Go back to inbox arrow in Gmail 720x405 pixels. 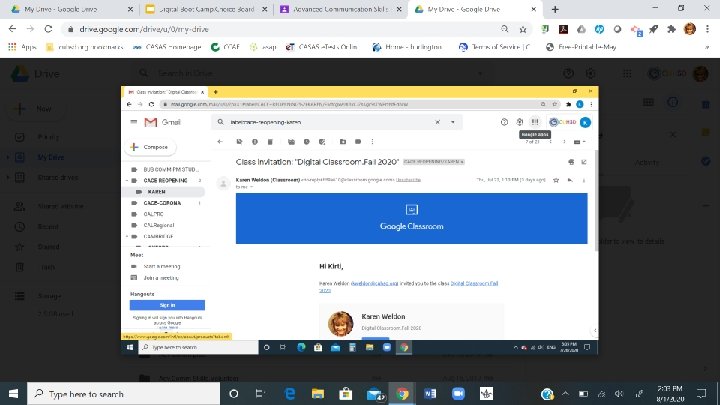[220, 142]
